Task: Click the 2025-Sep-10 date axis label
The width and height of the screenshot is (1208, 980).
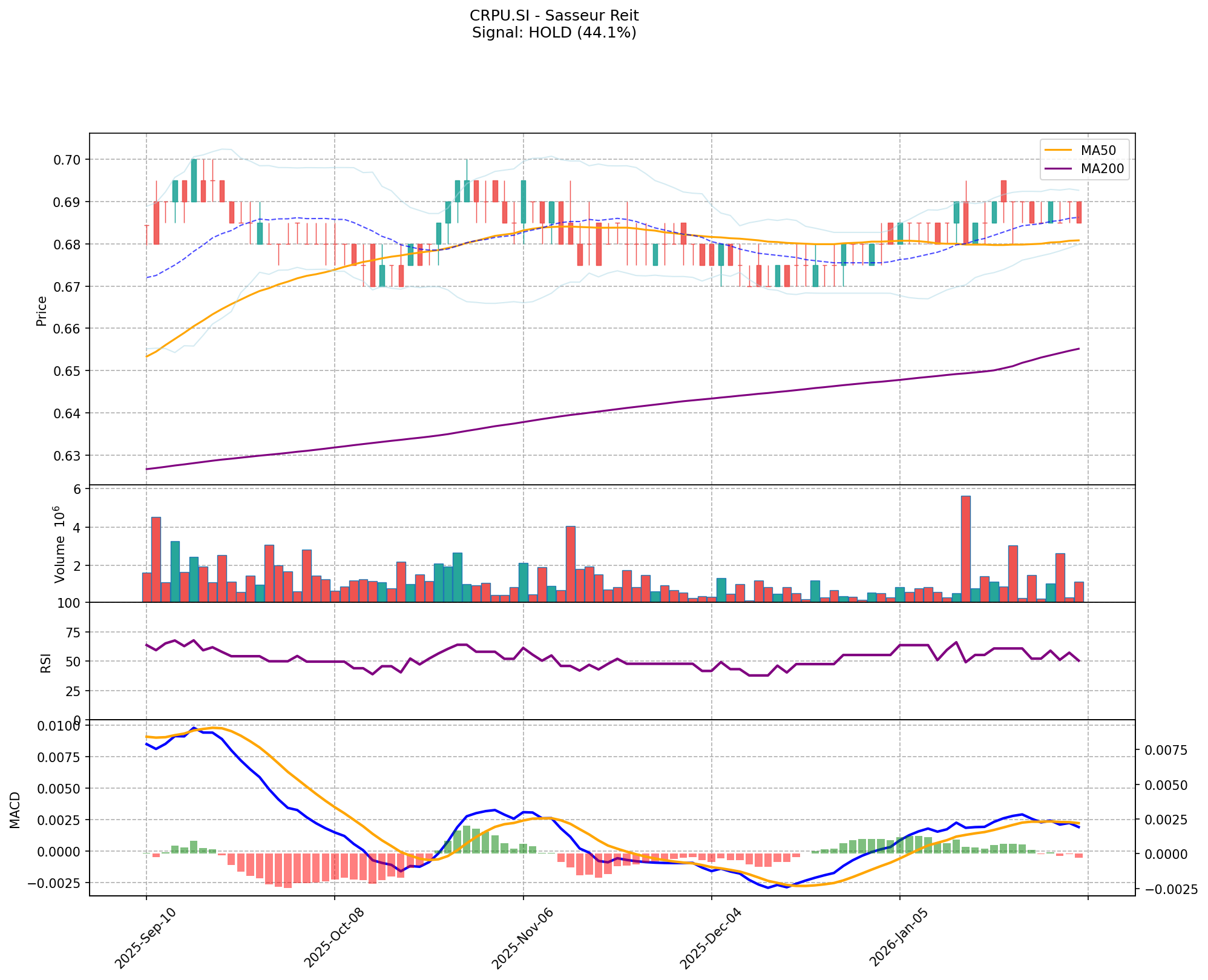Action: 145,937
